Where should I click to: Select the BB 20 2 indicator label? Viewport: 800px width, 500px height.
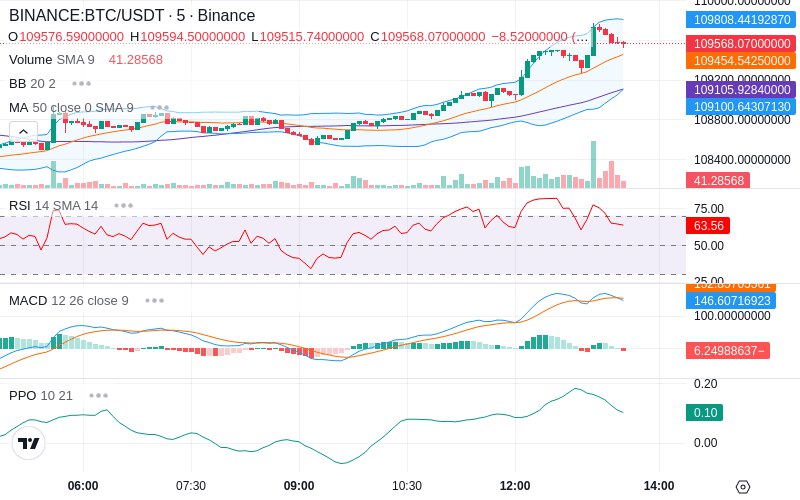(x=32, y=84)
